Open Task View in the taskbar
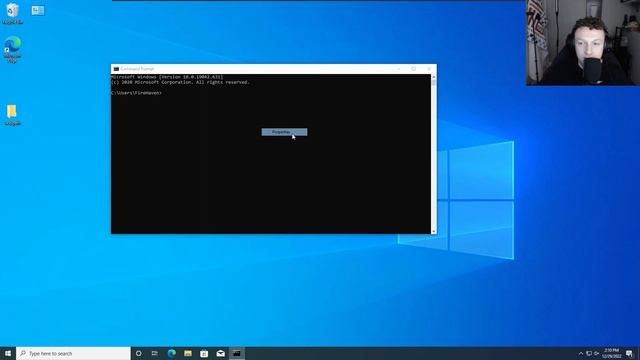This screenshot has width=640, height=360. tap(155, 353)
